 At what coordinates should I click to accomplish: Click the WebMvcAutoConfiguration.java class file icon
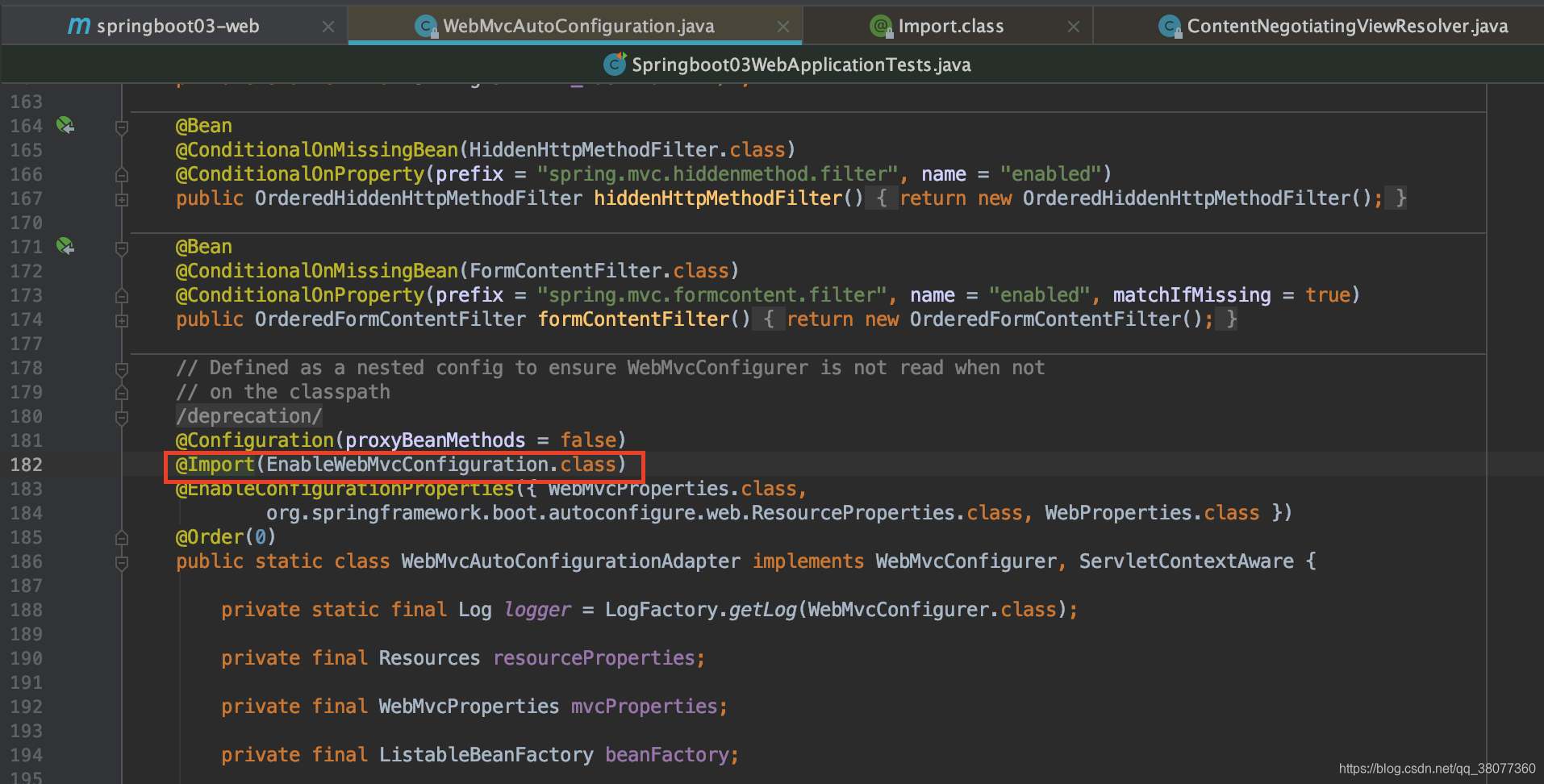(x=427, y=27)
